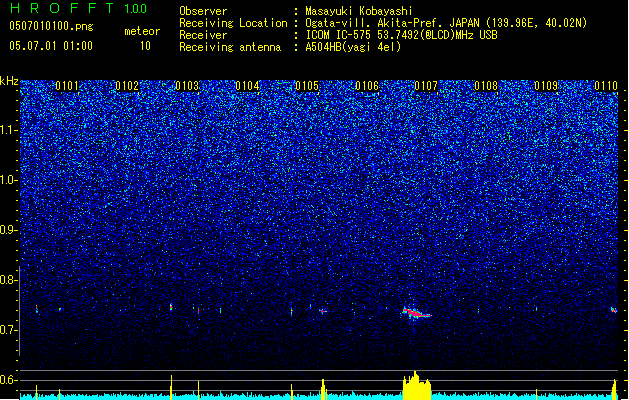Click the 0105 time marker

[307, 86]
